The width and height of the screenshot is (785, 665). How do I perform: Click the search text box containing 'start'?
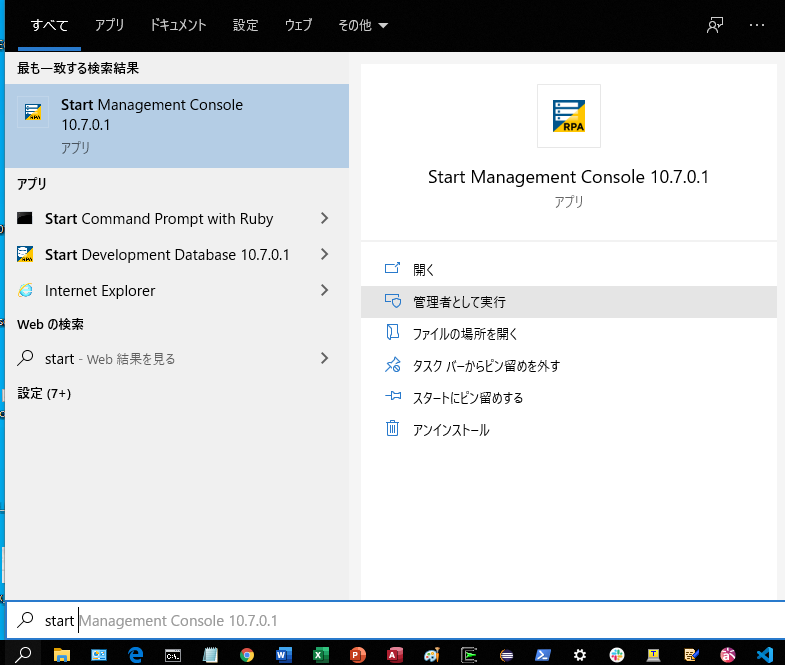pyautogui.click(x=396, y=620)
